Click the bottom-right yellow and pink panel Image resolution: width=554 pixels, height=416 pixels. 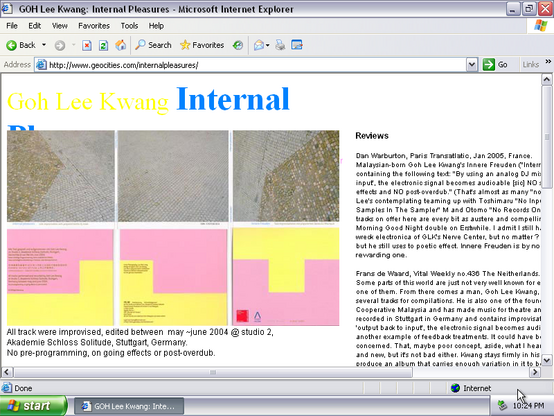[x=286, y=276]
